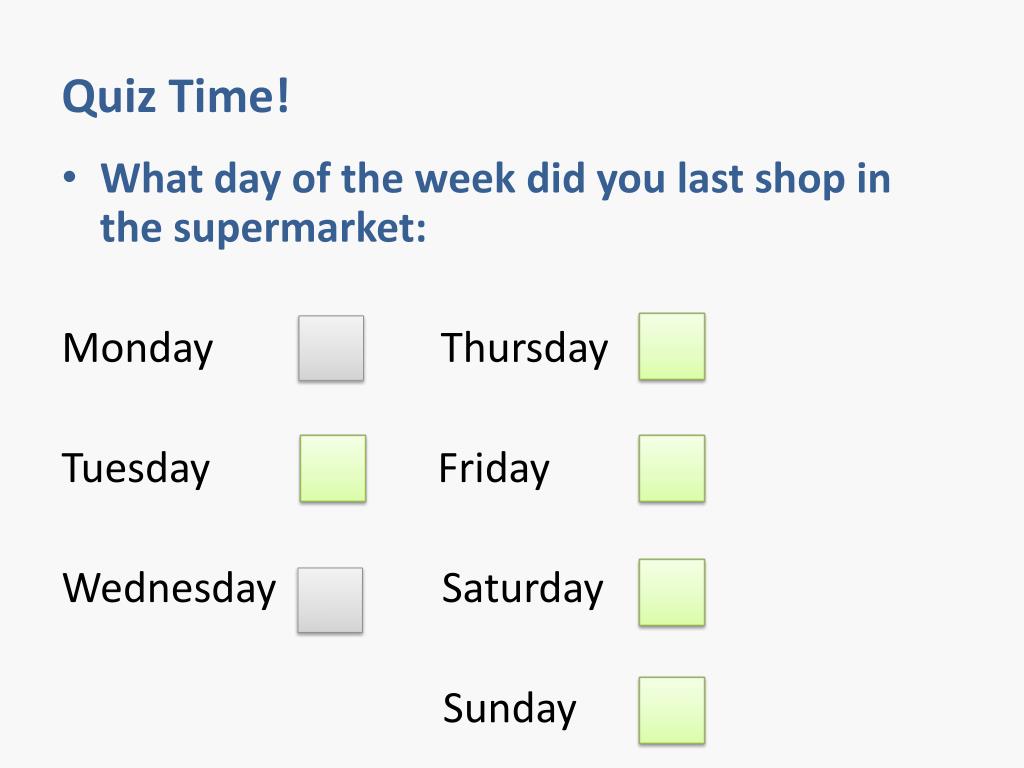
Task: Check the Monday checkbox
Action: coord(331,348)
